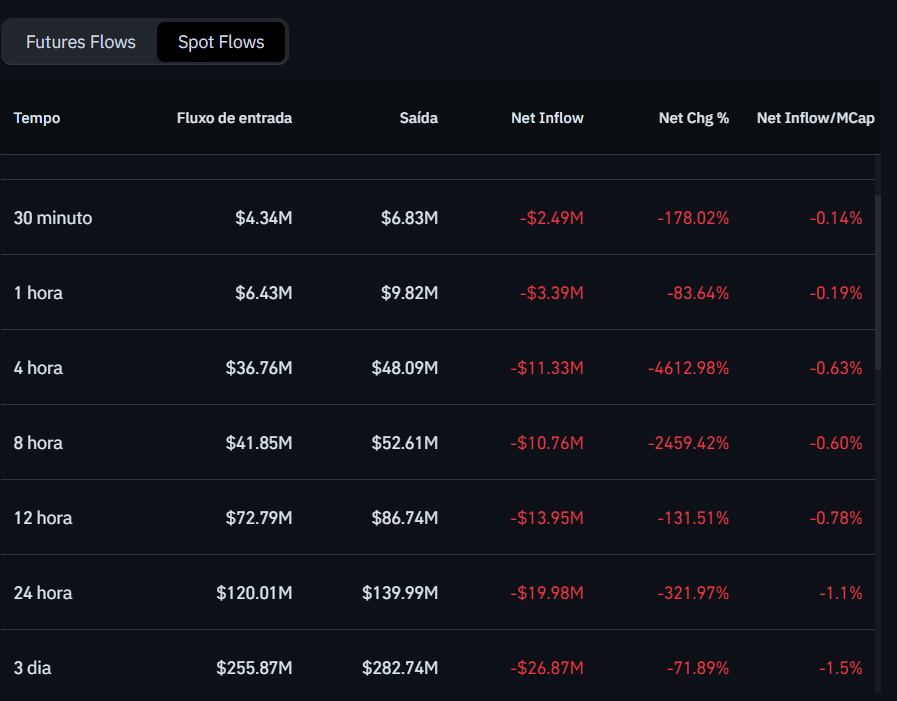The width and height of the screenshot is (897, 701).
Task: Select the Spot Flows tab
Action: 221,42
